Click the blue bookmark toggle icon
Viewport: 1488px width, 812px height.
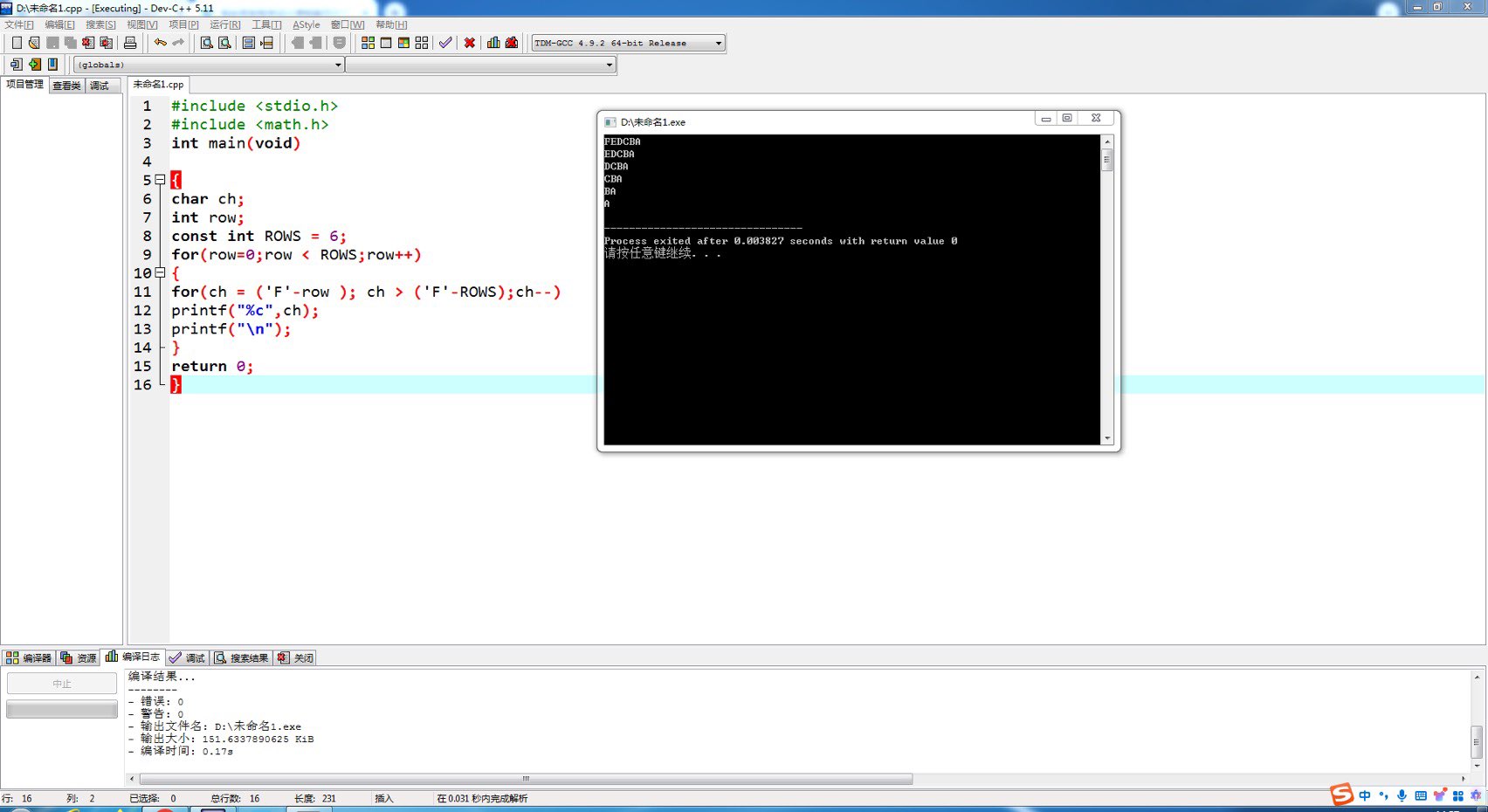click(x=52, y=65)
